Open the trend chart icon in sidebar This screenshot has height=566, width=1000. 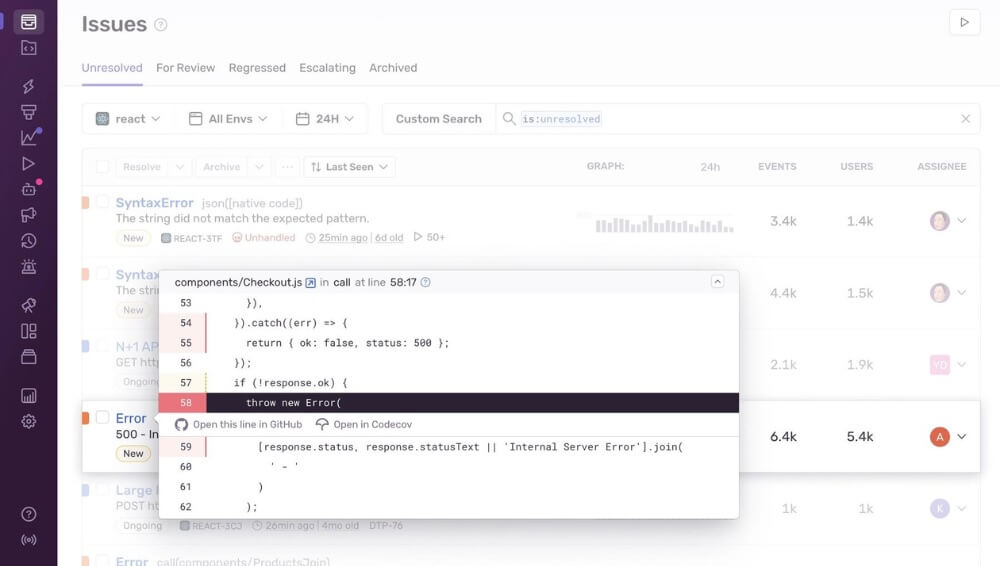pyautogui.click(x=29, y=137)
